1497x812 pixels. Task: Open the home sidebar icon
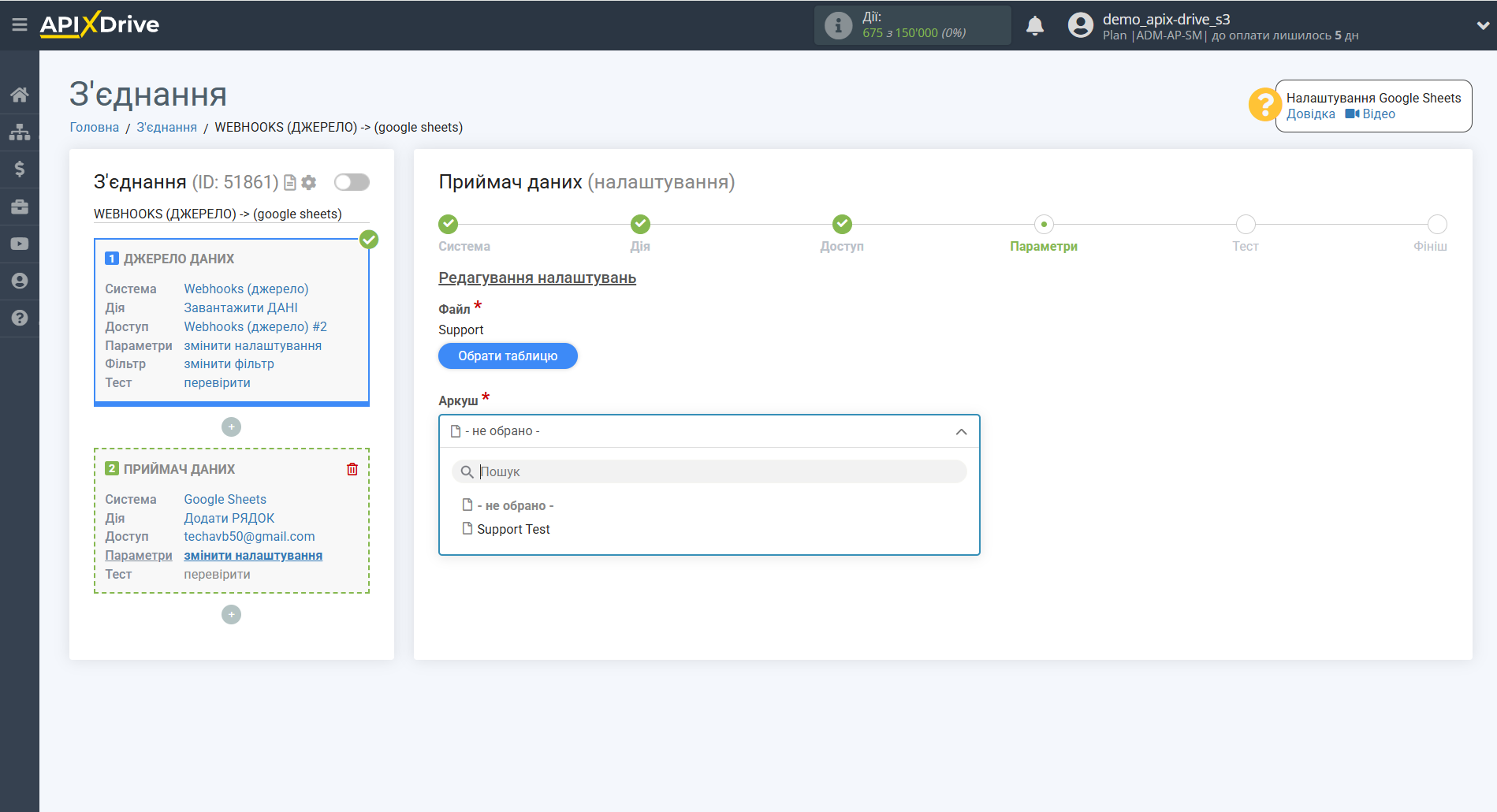[20, 95]
